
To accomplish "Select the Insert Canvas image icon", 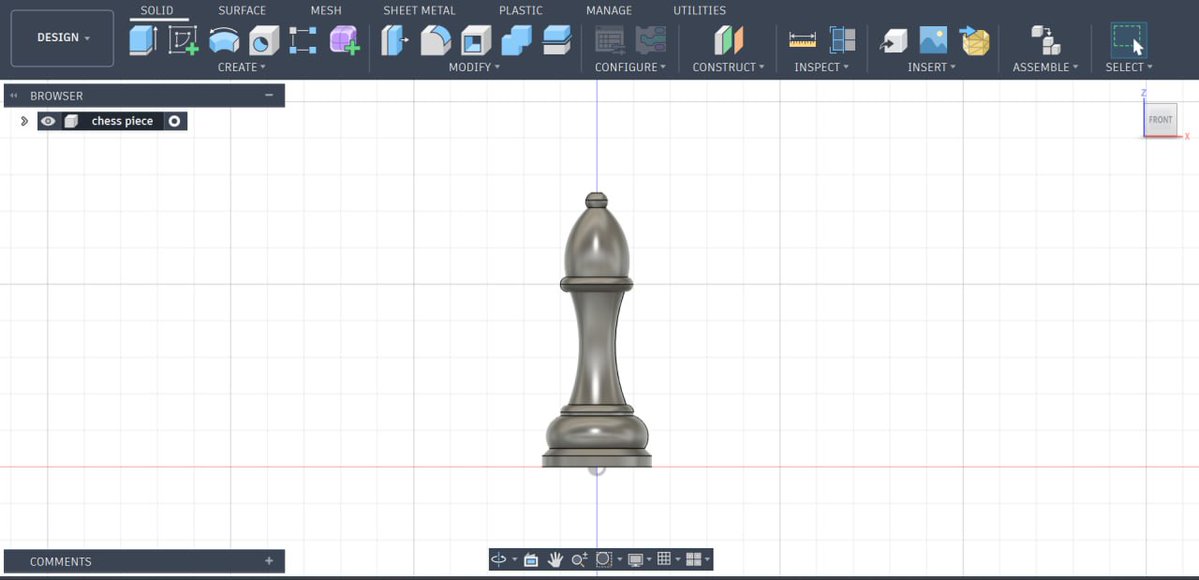I will [933, 40].
